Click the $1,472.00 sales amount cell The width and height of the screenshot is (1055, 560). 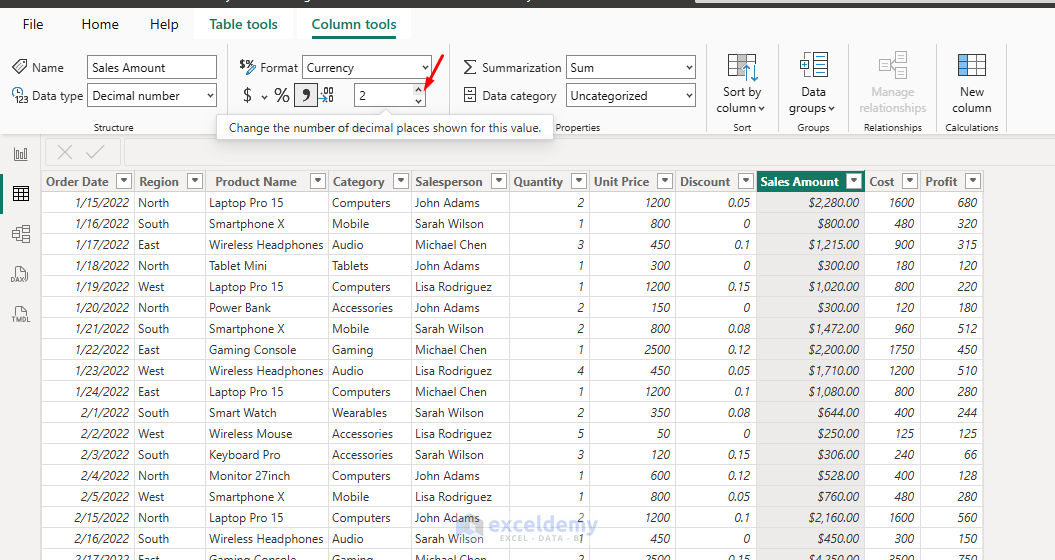pos(810,329)
